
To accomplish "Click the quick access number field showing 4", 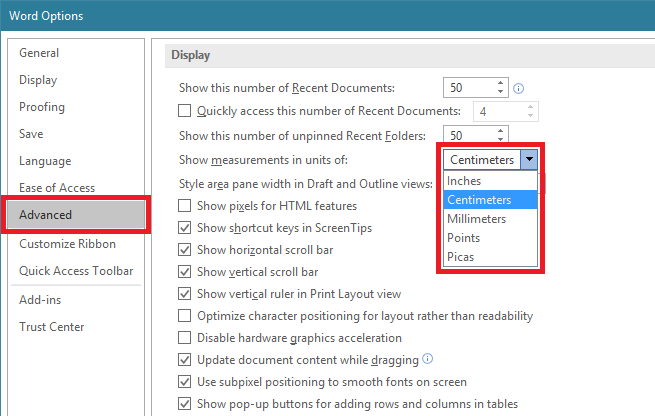I will coord(506,112).
